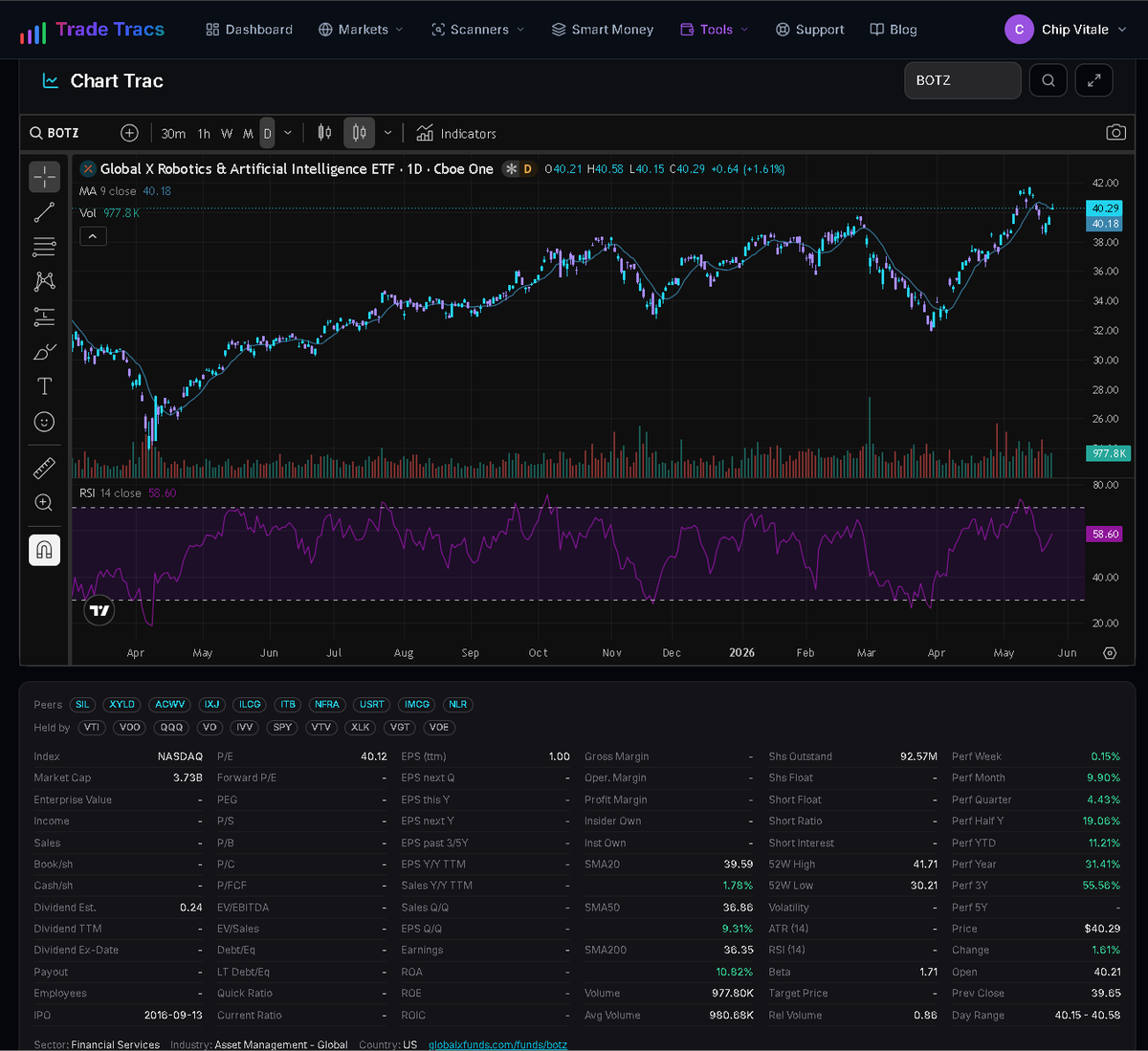Go to the Dashboard page
The image size is (1148, 1051).
(x=249, y=30)
